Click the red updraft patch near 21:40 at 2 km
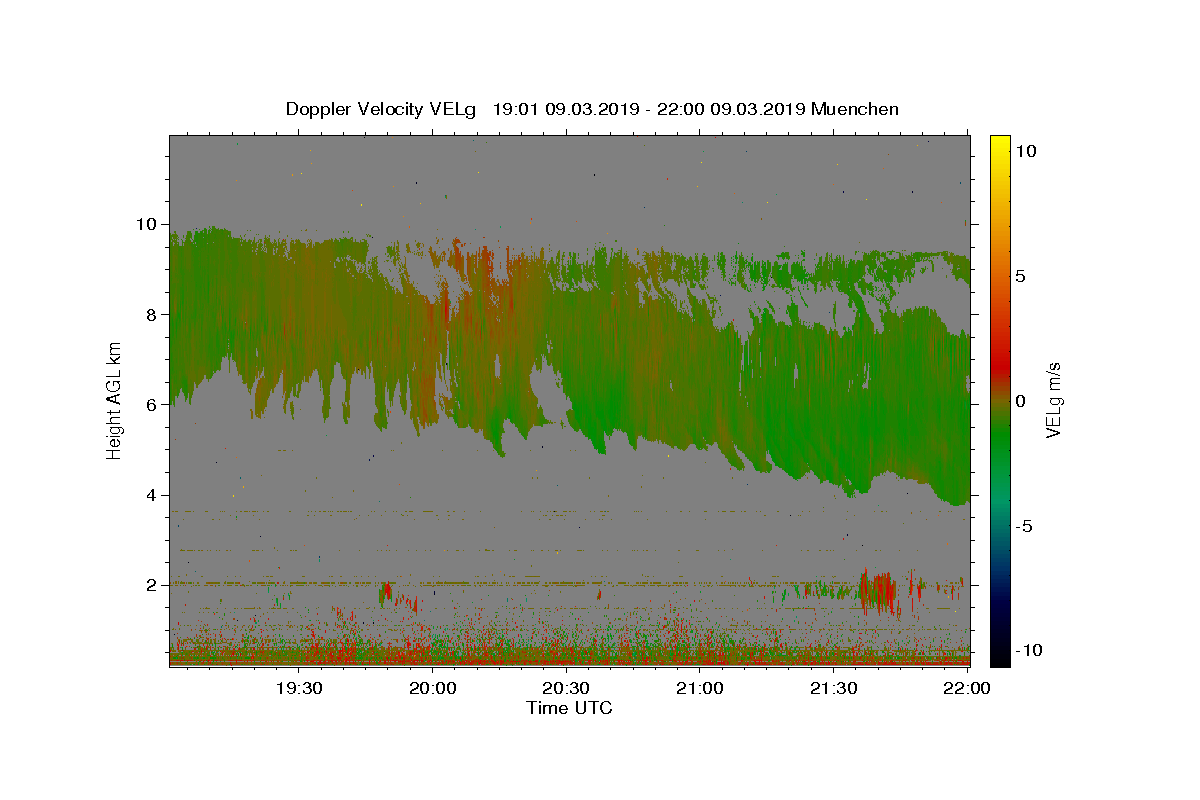This screenshot has width=1200, height=800. click(879, 592)
